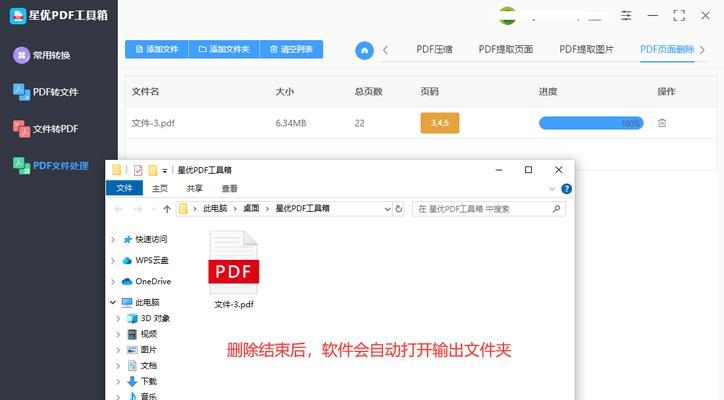Click the 星优PDF工具箱 app logo
Image resolution: width=724 pixels, height=400 pixels.
click(18, 16)
